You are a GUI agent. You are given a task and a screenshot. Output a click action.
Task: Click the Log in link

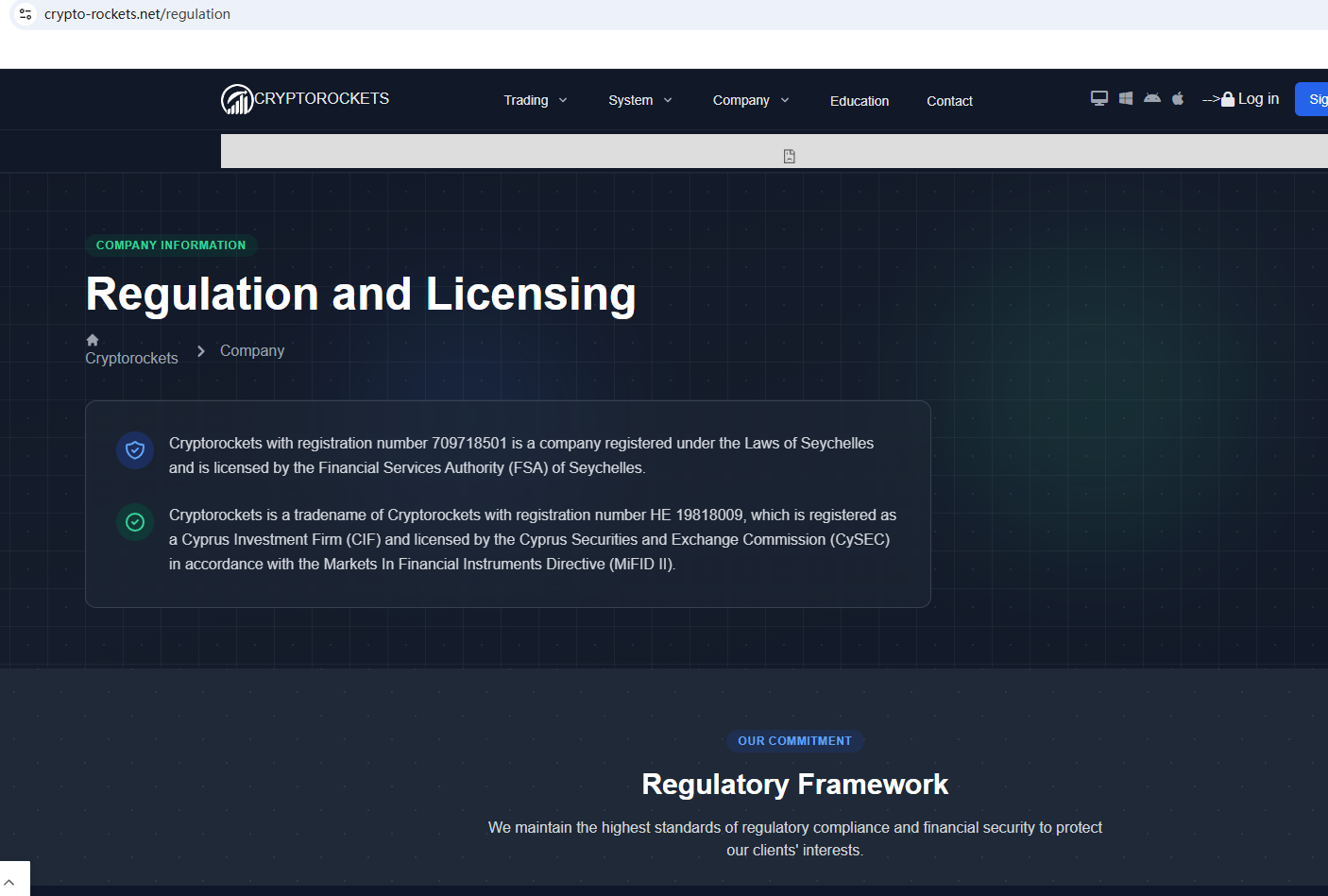coord(1257,99)
